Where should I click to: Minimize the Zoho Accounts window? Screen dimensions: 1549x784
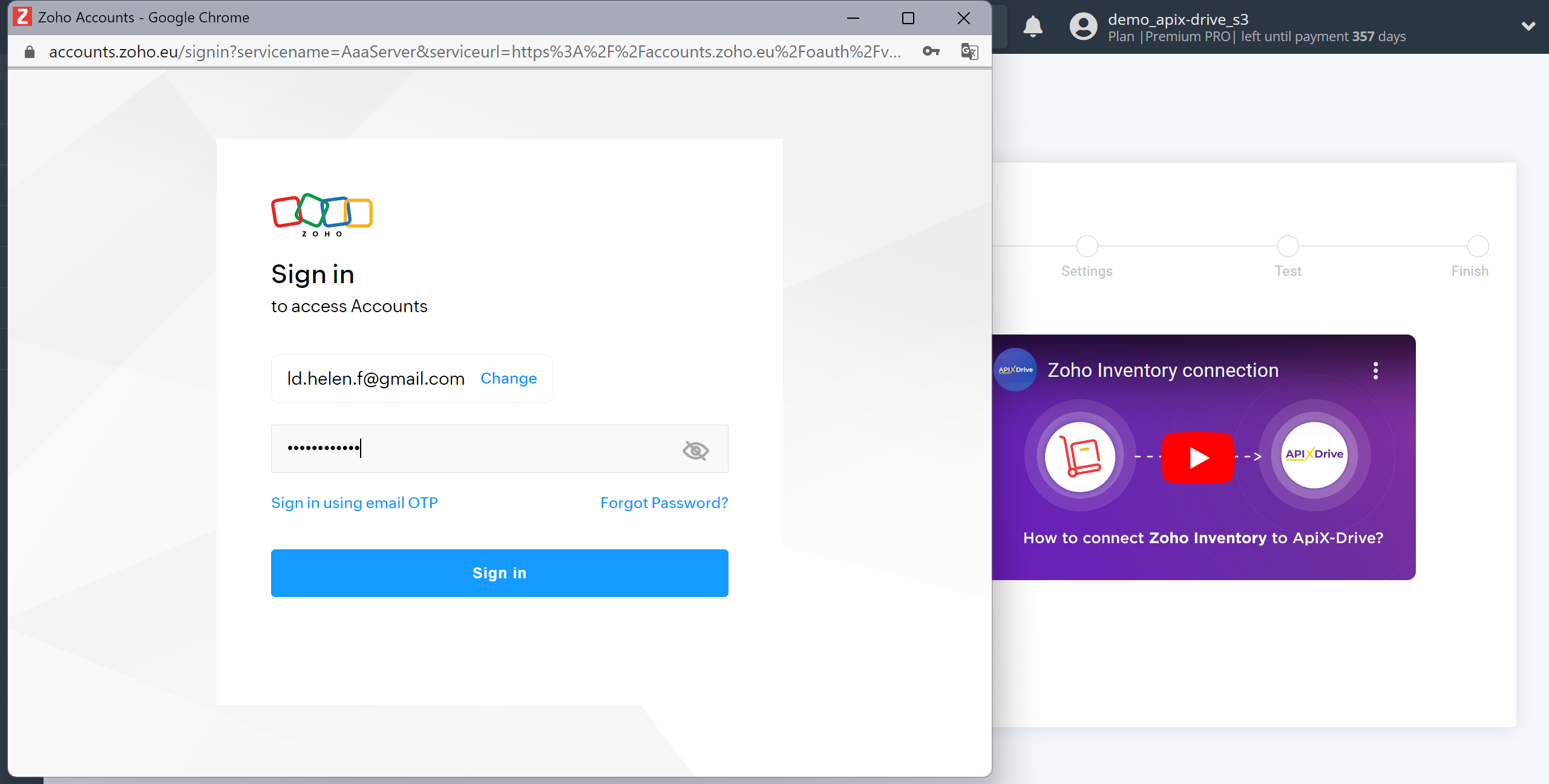tap(853, 18)
